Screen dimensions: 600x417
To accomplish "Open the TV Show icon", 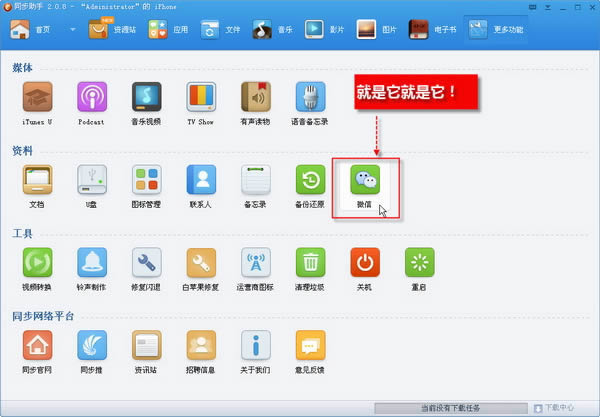I will tap(201, 98).
